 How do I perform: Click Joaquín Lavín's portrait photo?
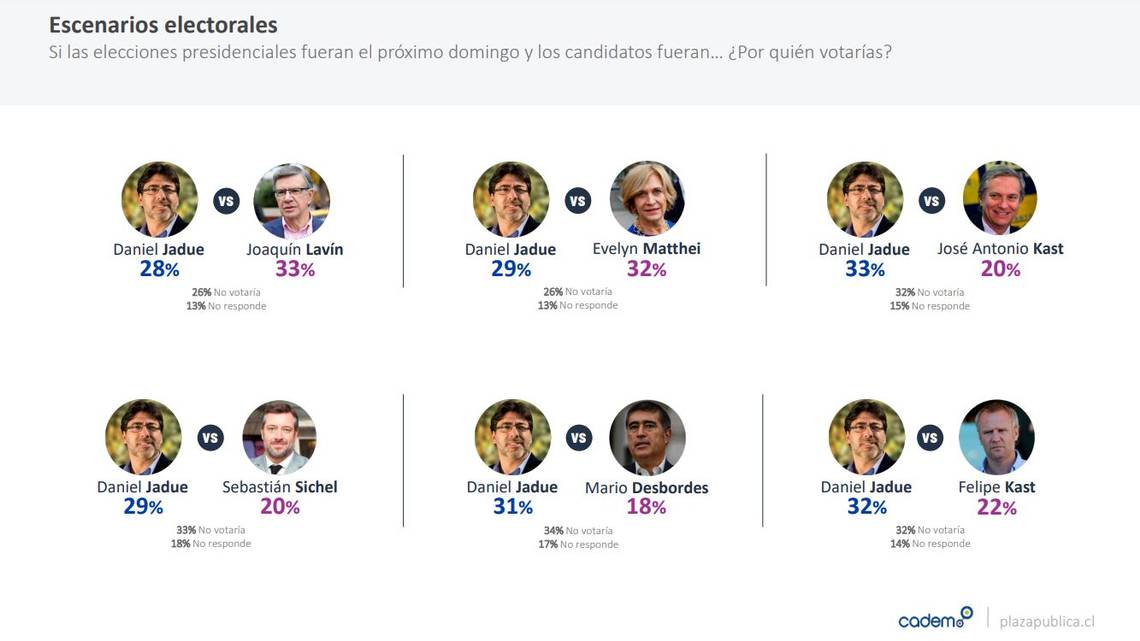click(x=291, y=200)
